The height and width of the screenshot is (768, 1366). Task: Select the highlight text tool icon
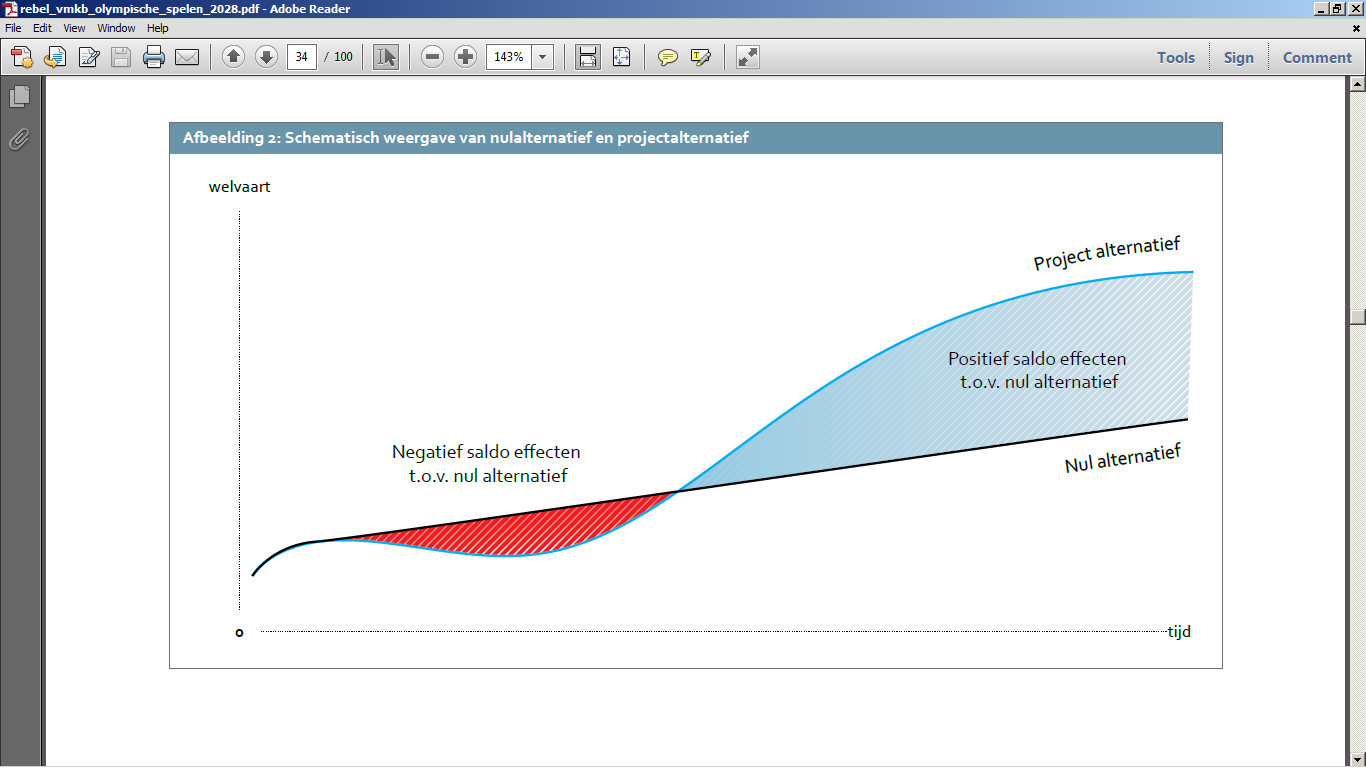coord(700,57)
